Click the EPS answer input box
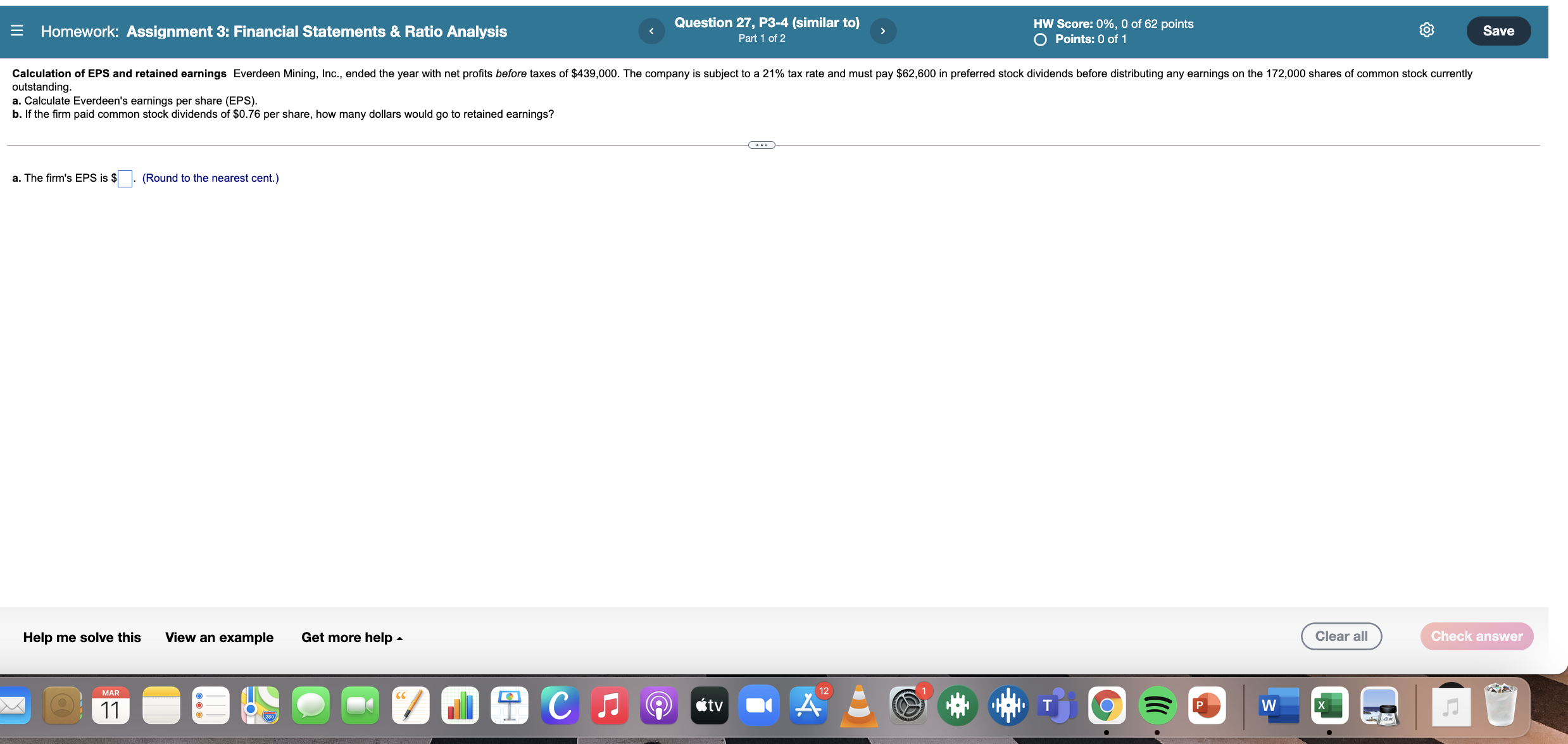1568x744 pixels. tap(124, 178)
